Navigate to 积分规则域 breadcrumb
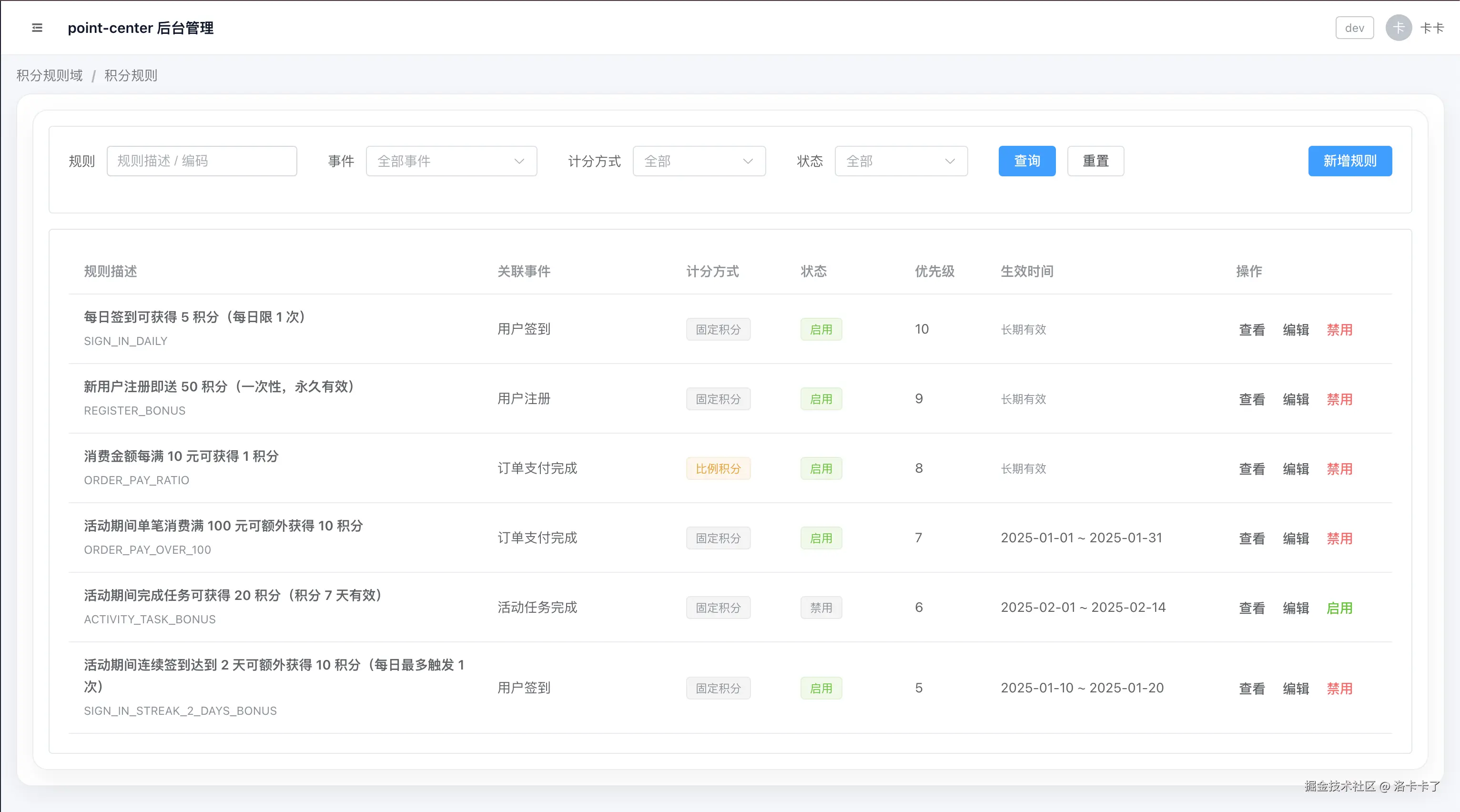The width and height of the screenshot is (1460, 812). click(x=49, y=75)
